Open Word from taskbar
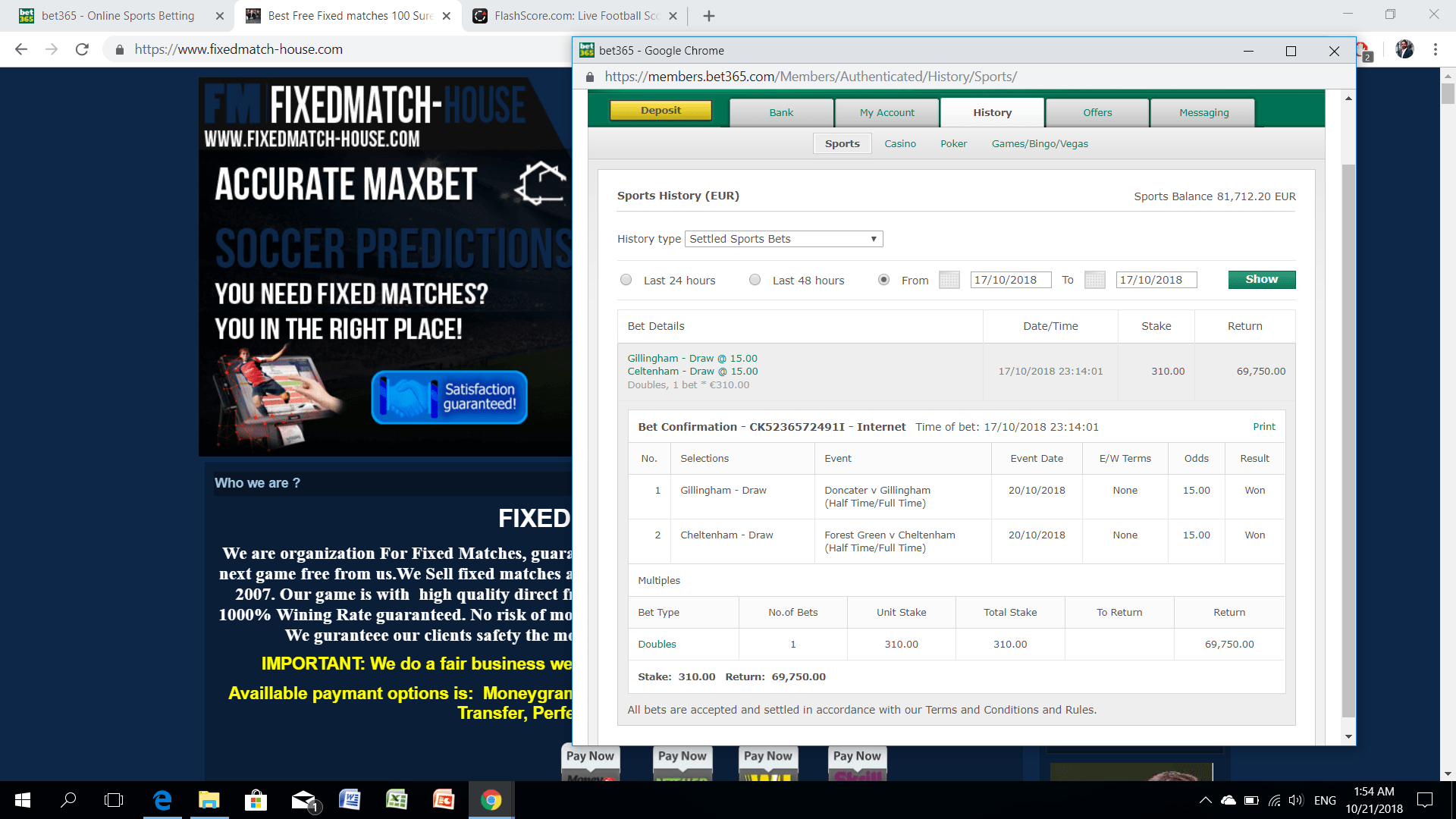The width and height of the screenshot is (1456, 819). pyautogui.click(x=350, y=800)
